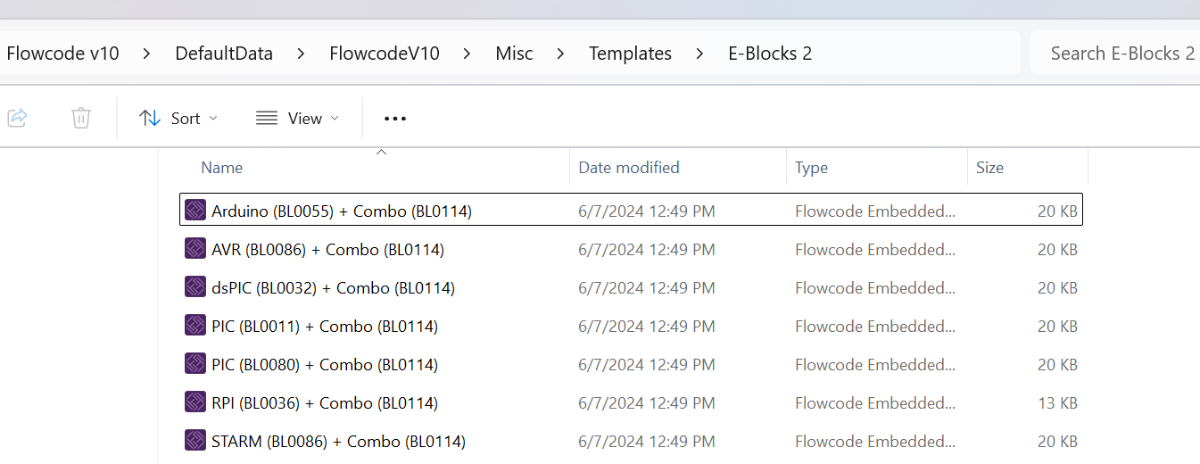The height and width of the screenshot is (464, 1200).
Task: Navigate to Misc in breadcrumb path
Action: coord(514,54)
